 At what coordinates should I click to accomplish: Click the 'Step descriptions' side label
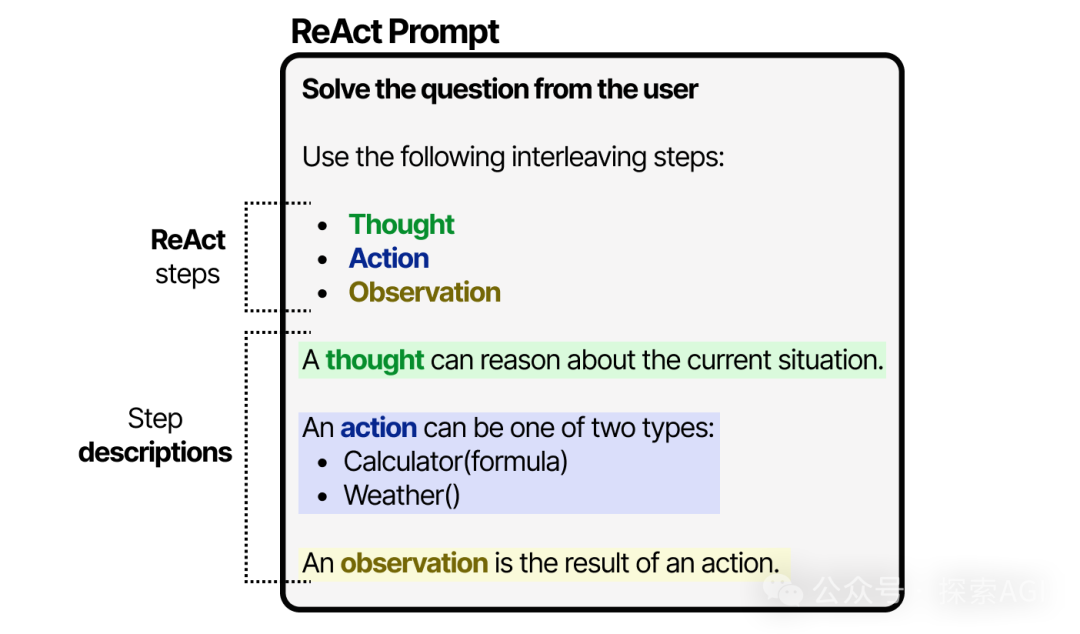(155, 436)
